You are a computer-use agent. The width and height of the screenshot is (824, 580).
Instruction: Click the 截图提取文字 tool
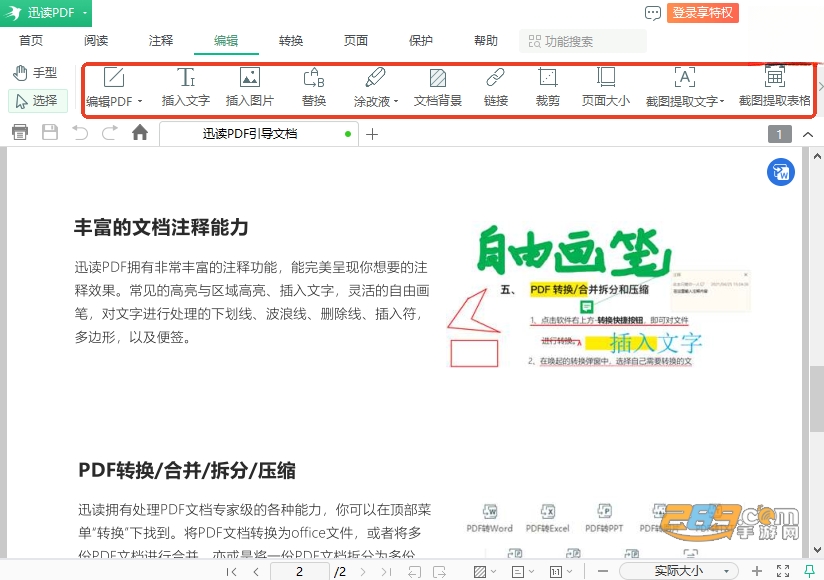pyautogui.click(x=682, y=87)
